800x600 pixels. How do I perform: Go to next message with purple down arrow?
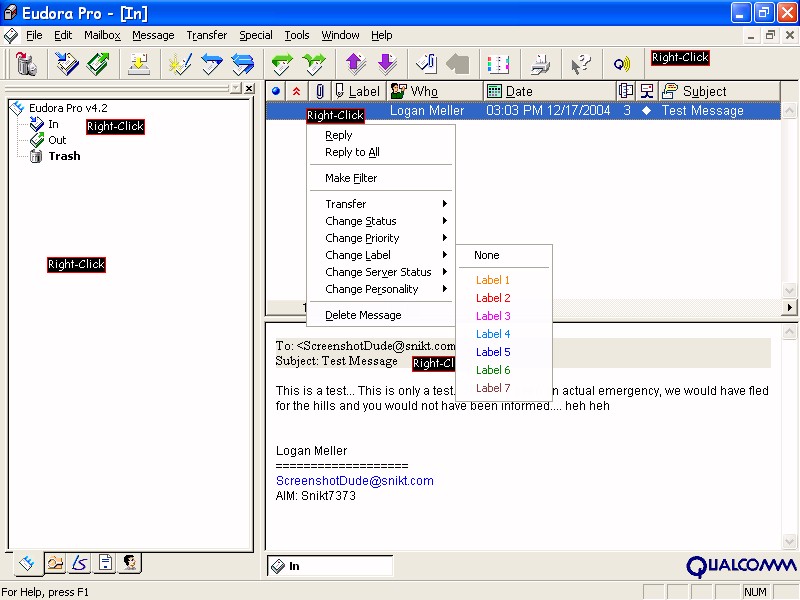[x=387, y=64]
